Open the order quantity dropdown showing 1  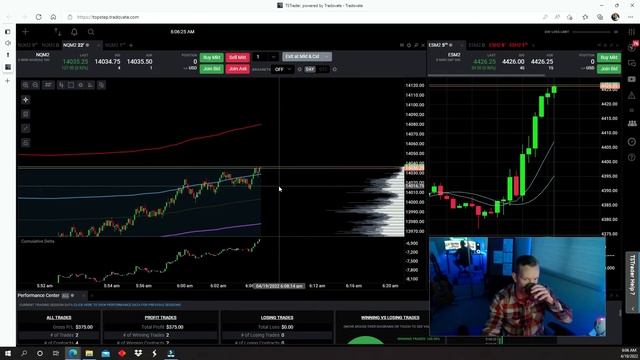(x=266, y=57)
